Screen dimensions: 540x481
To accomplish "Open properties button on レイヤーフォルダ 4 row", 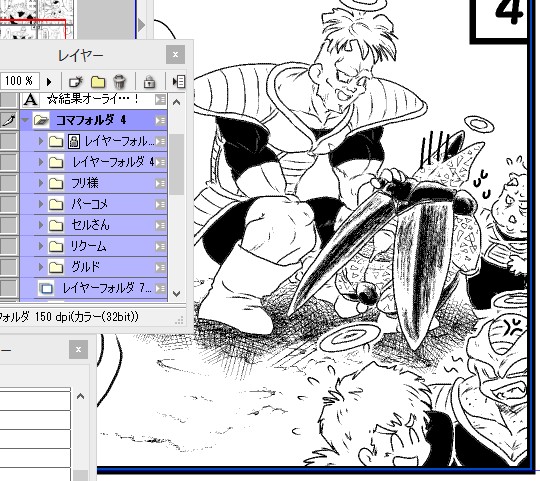I will coord(160,163).
